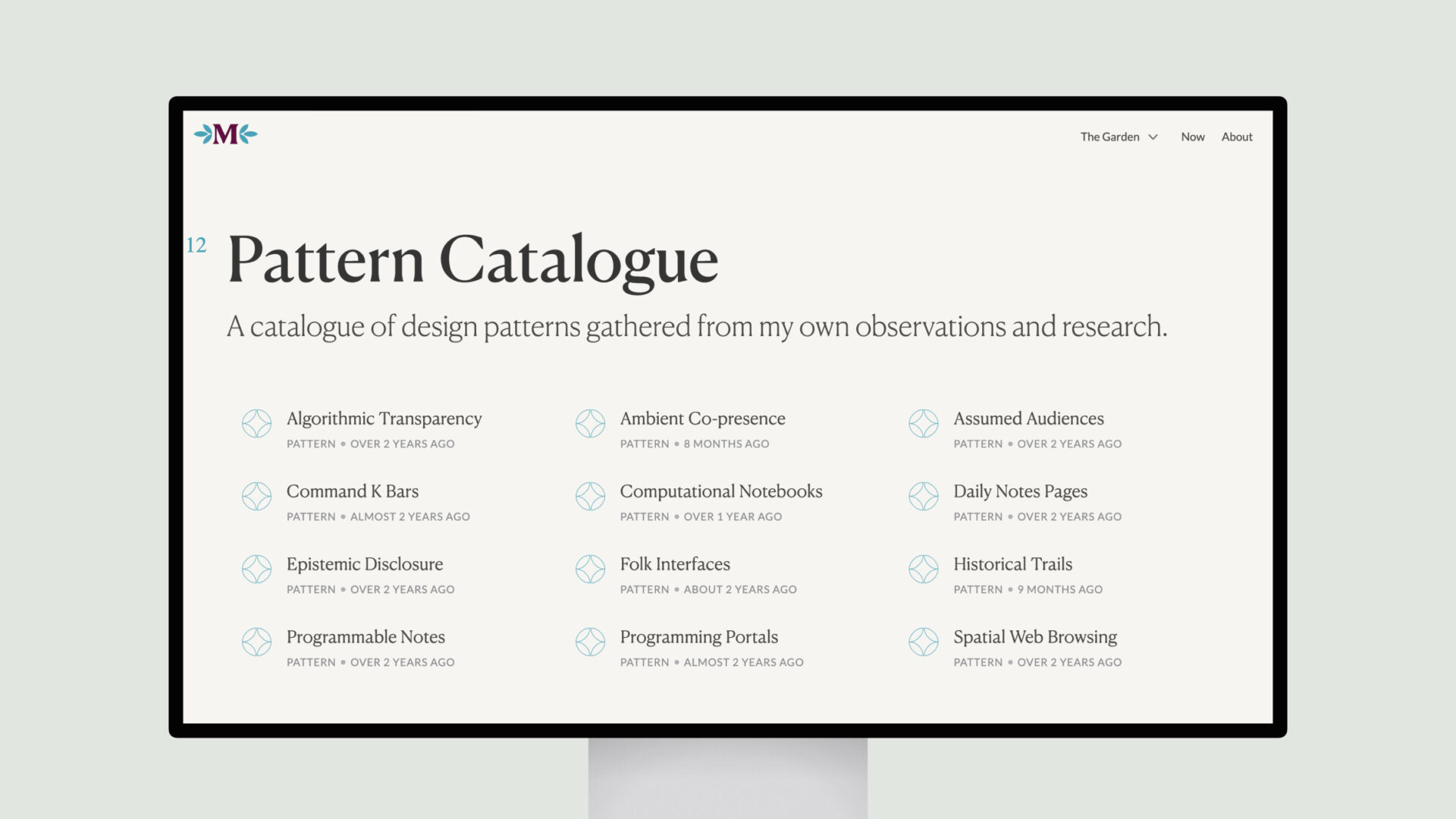
Task: Click the Folk Interfaces pattern icon
Action: click(x=590, y=569)
